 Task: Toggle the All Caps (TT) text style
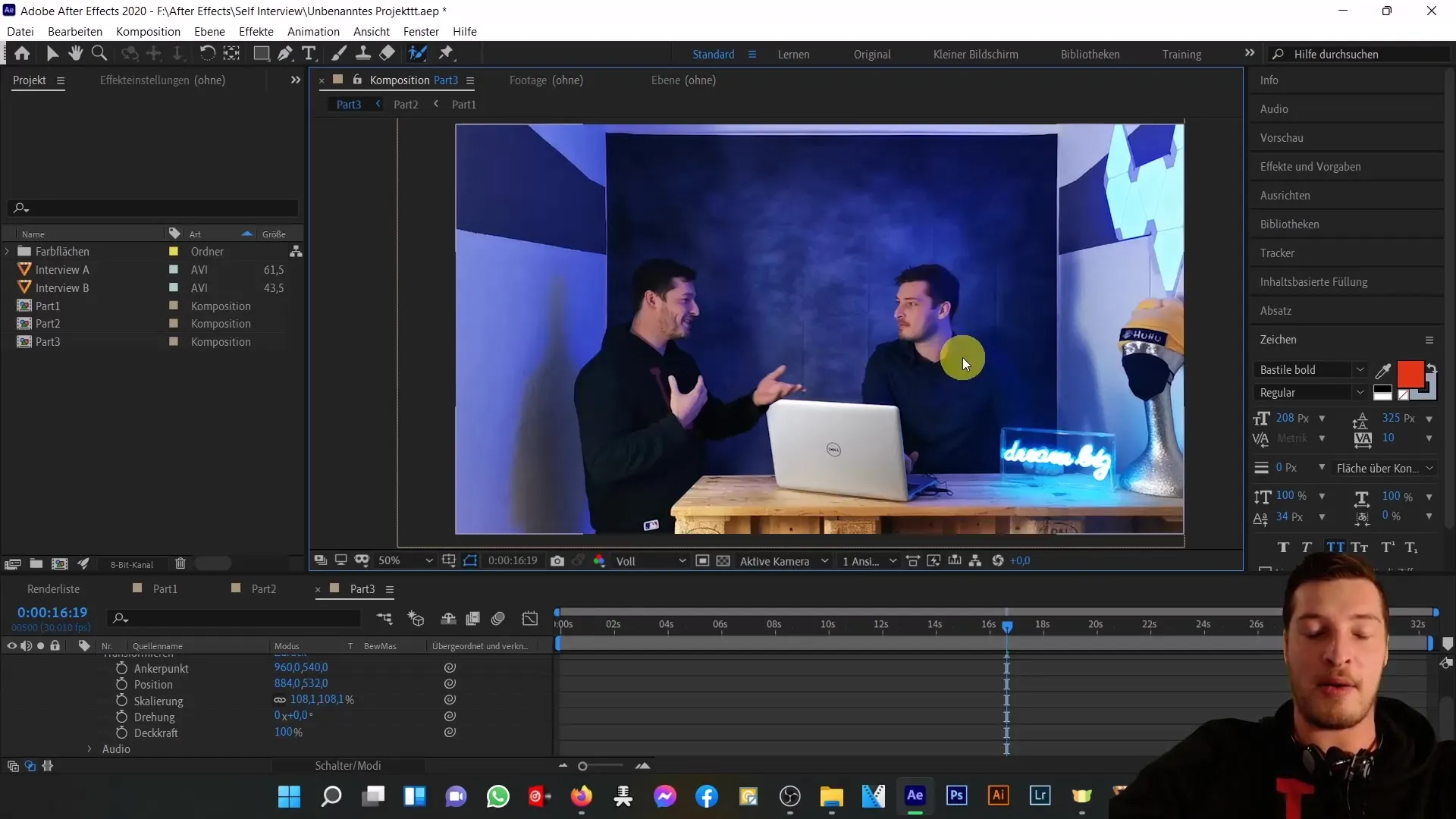click(x=1335, y=548)
